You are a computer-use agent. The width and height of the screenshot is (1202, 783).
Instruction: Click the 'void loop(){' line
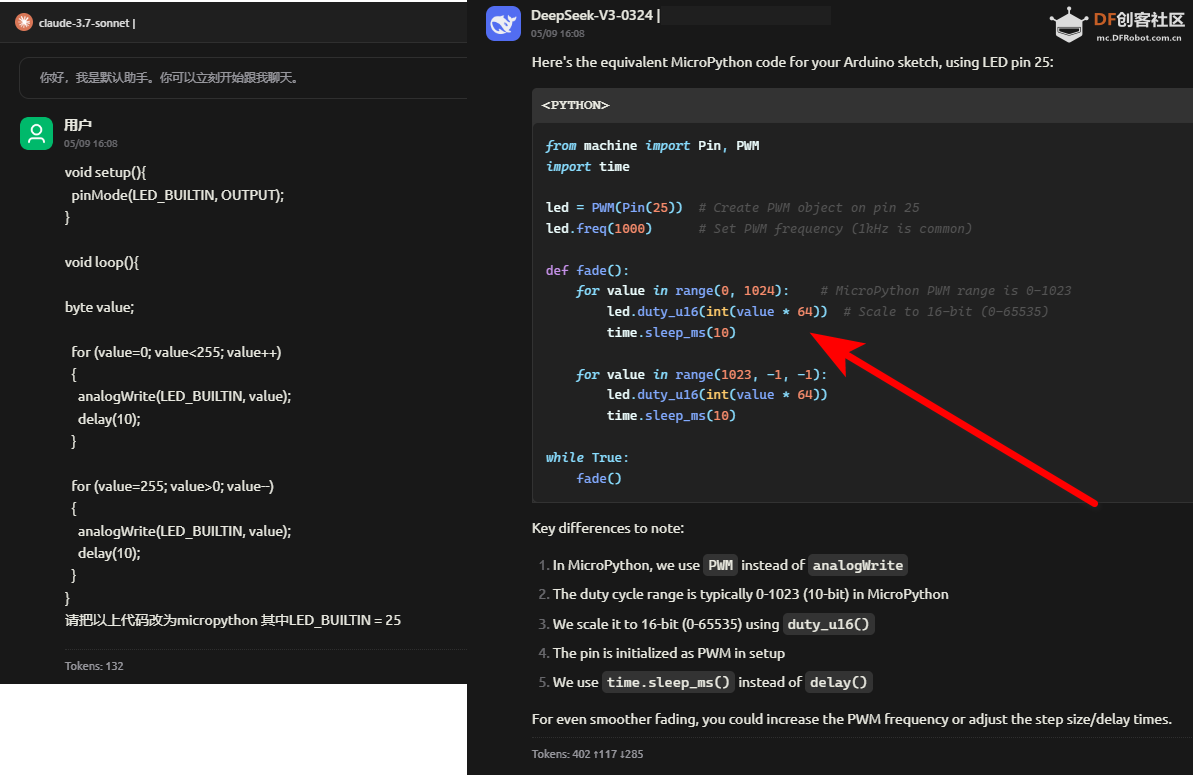coord(102,262)
